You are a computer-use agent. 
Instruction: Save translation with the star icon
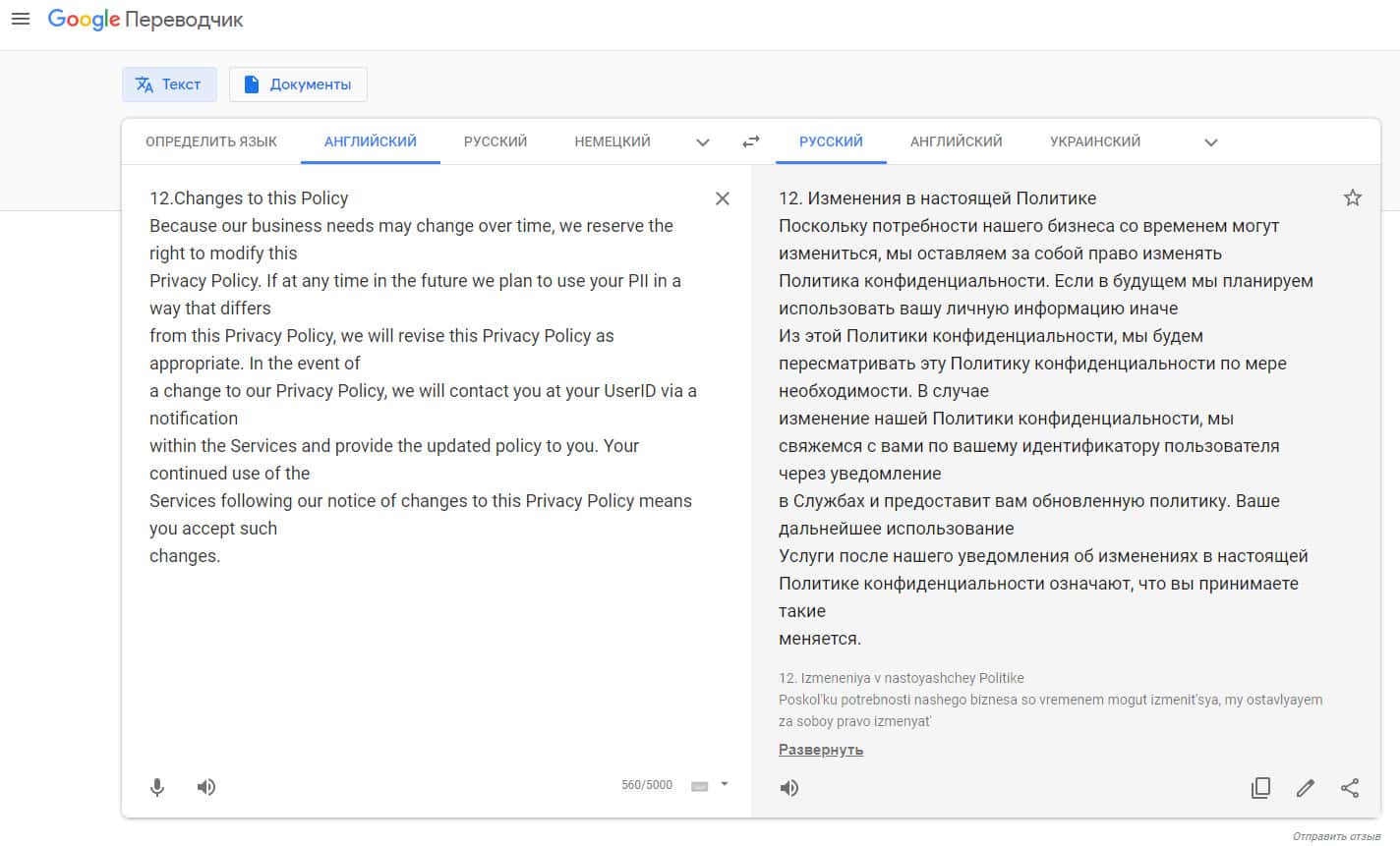tap(1353, 198)
